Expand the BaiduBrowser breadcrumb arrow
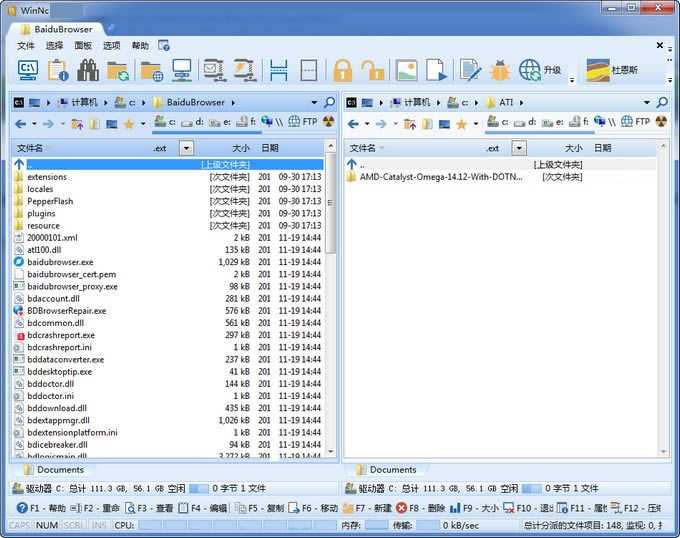Screen dimensions: 680x538 233,102
